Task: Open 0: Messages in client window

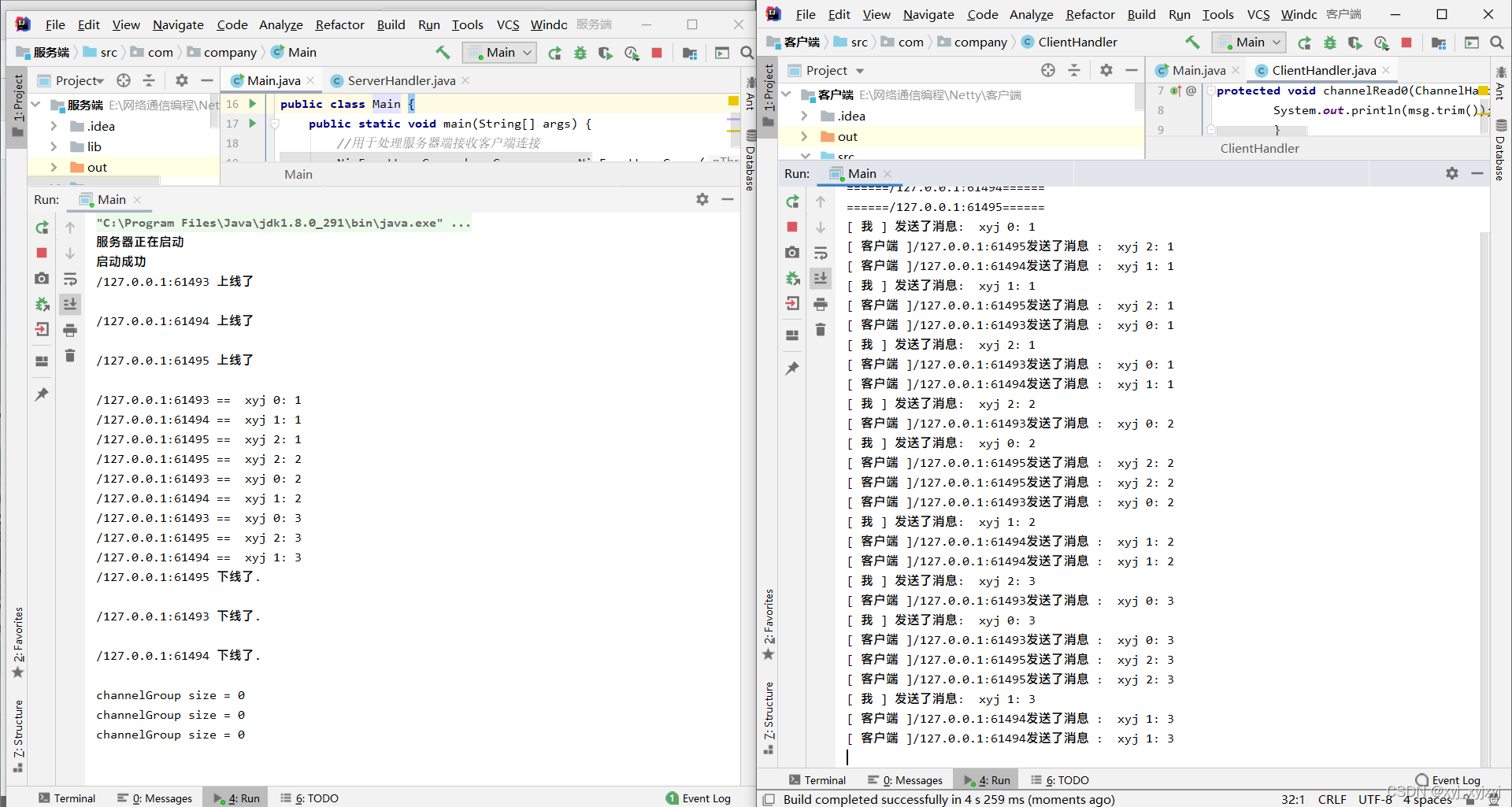Action: (x=905, y=780)
